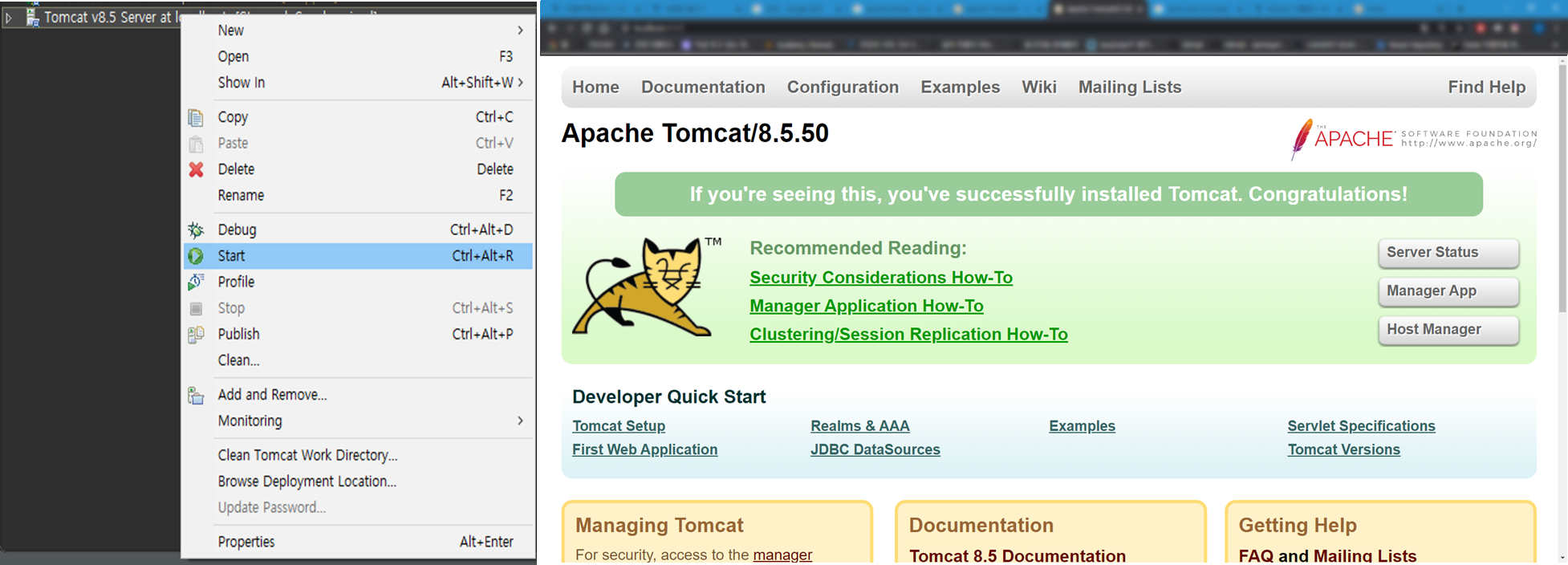Click the green Start play icon
This screenshot has width=1568, height=565.
point(196,256)
